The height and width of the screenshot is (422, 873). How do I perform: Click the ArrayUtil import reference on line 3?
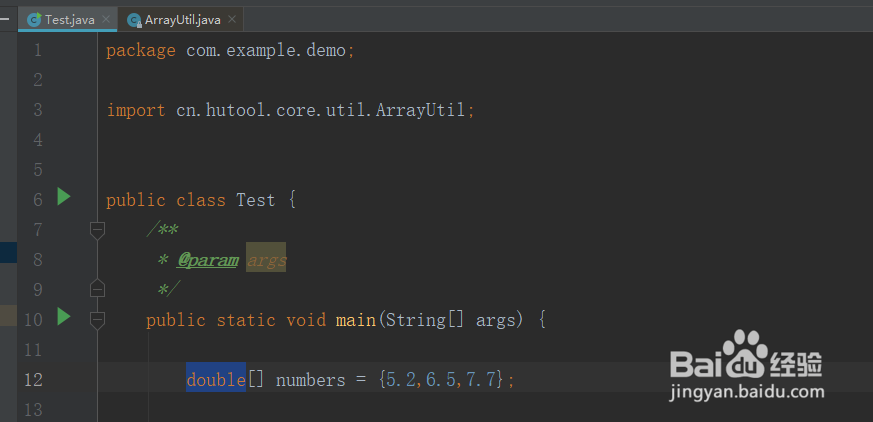coord(420,110)
